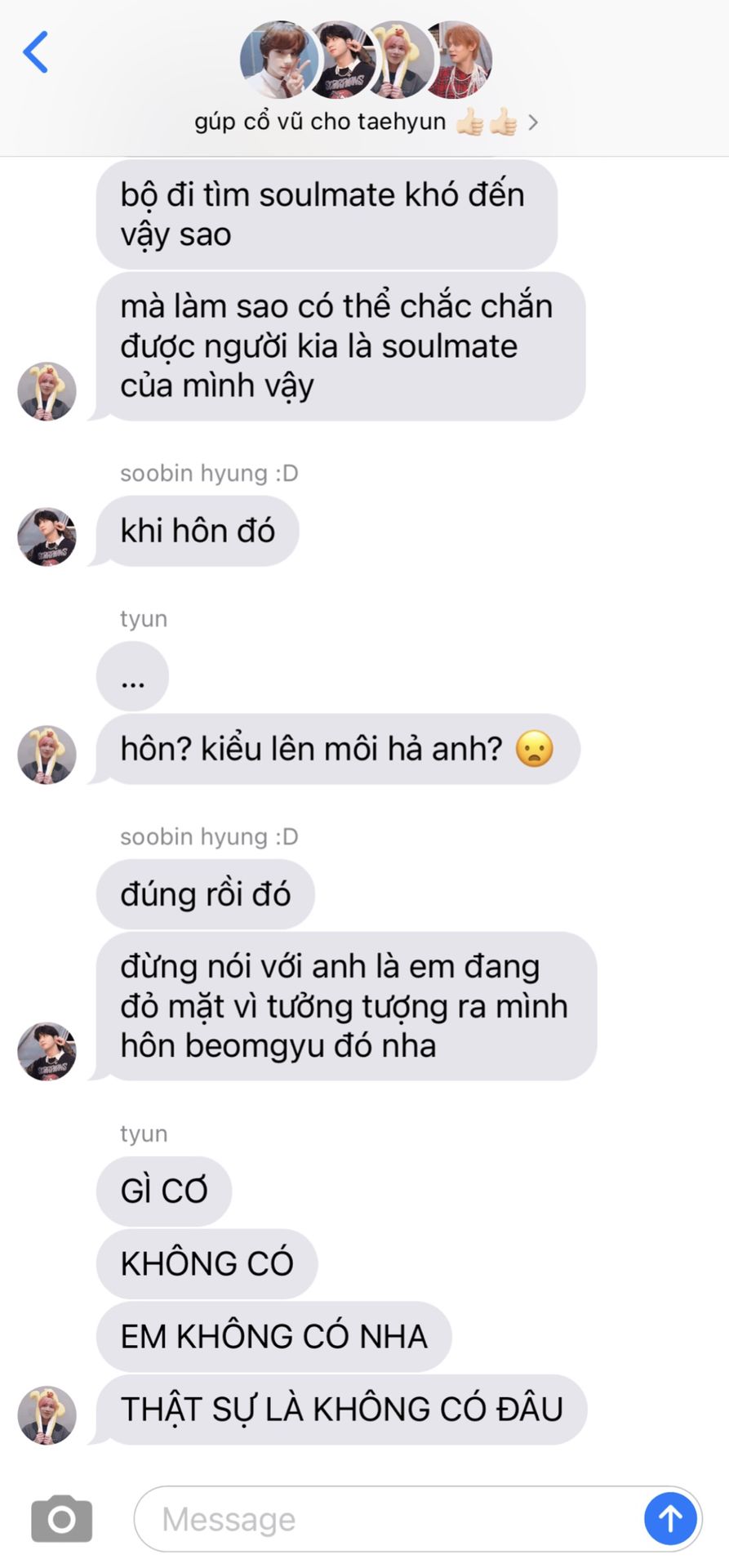
Task: Click fourth group avatar with orange hair
Action: [x=459, y=60]
